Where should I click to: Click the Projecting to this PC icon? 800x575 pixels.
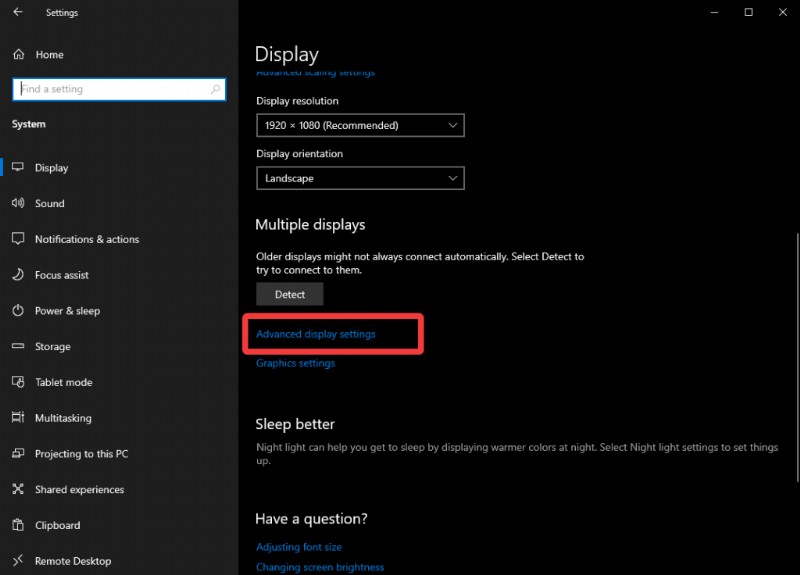[x=18, y=453]
